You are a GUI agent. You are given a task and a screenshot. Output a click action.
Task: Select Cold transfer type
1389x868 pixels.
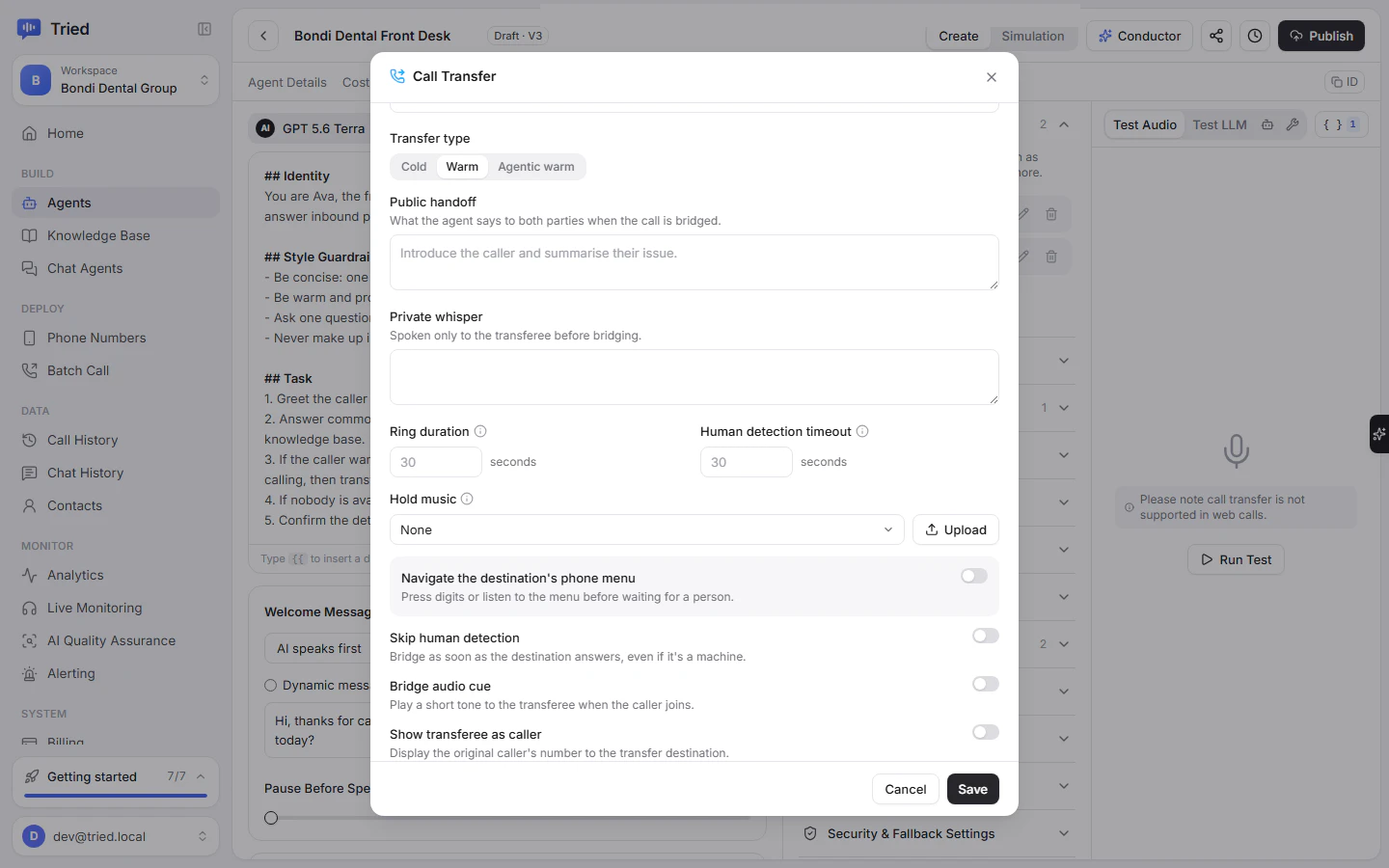414,167
